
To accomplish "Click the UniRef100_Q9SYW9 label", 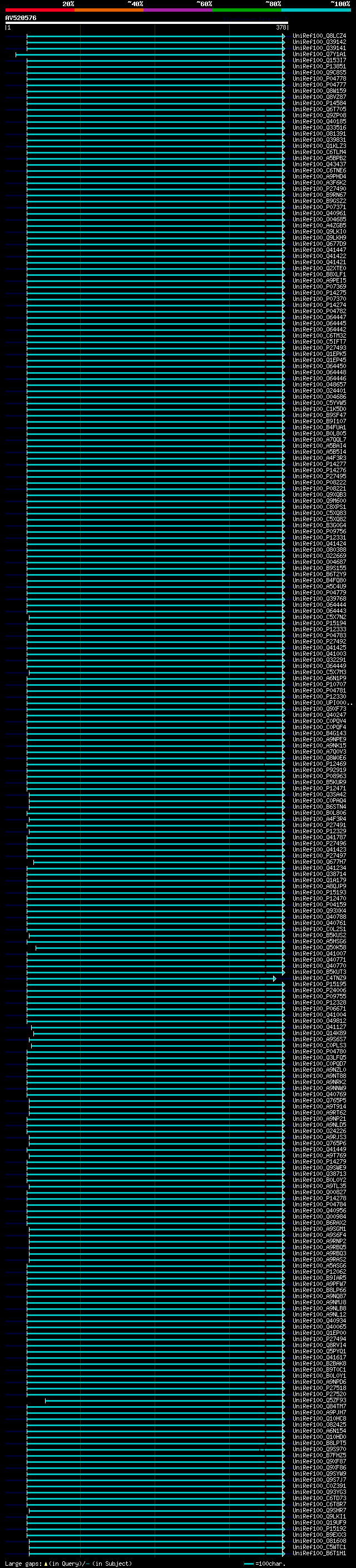I will [x=319, y=1473].
